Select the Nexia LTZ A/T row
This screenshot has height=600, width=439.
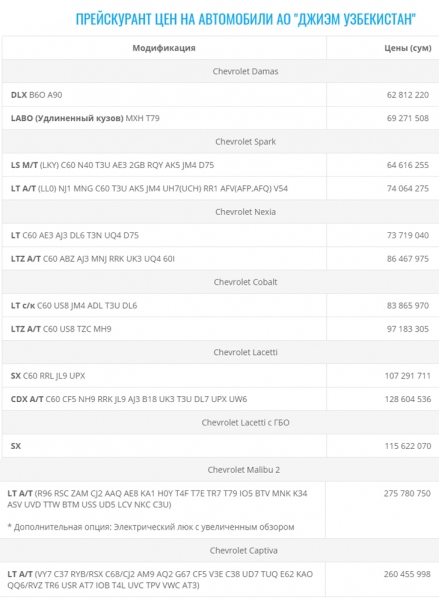(x=165, y=259)
